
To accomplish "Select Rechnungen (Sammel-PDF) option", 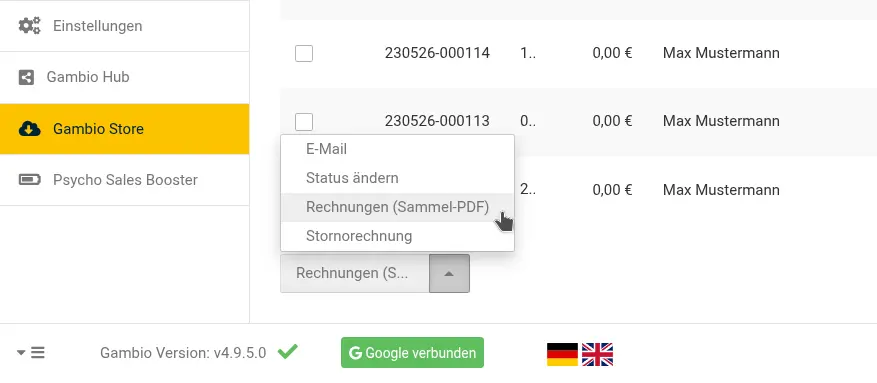I will 397,207.
